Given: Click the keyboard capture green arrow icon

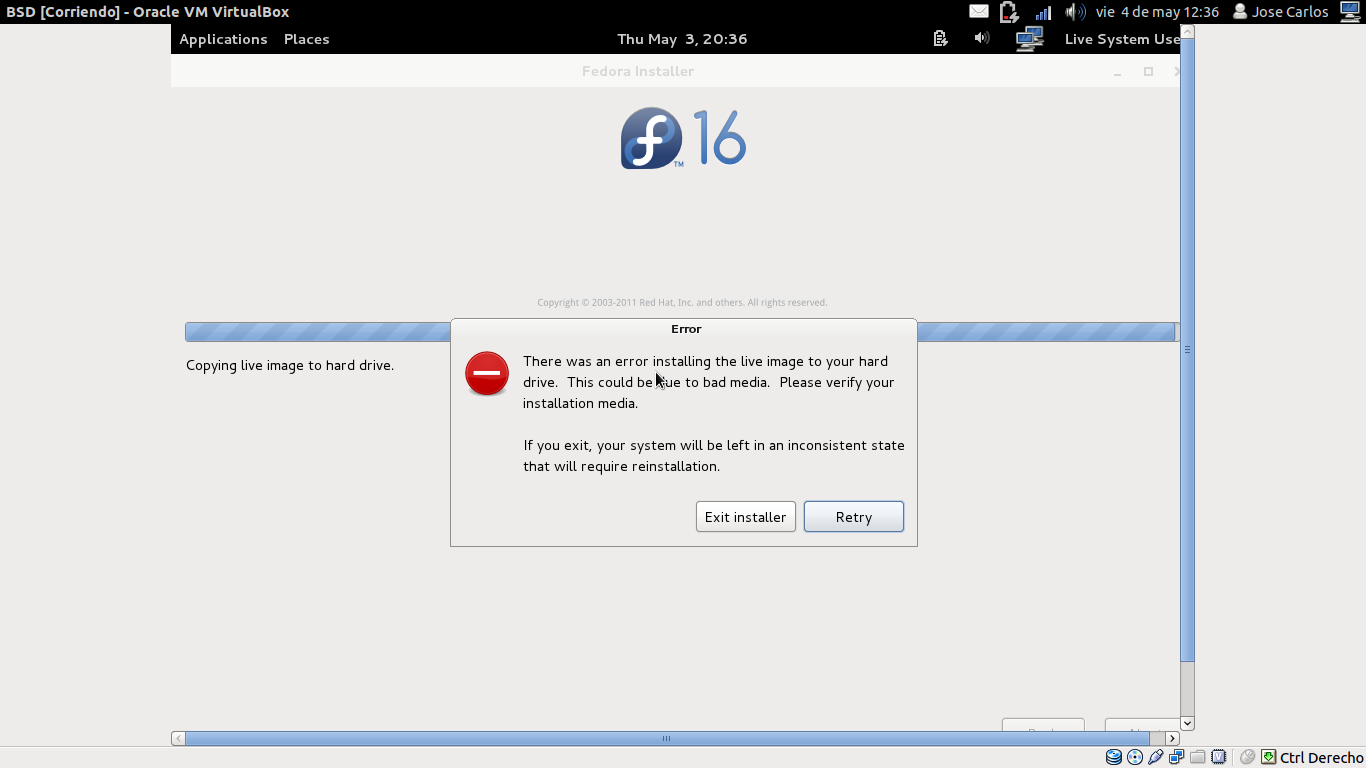Looking at the screenshot, I should click(x=1268, y=757).
